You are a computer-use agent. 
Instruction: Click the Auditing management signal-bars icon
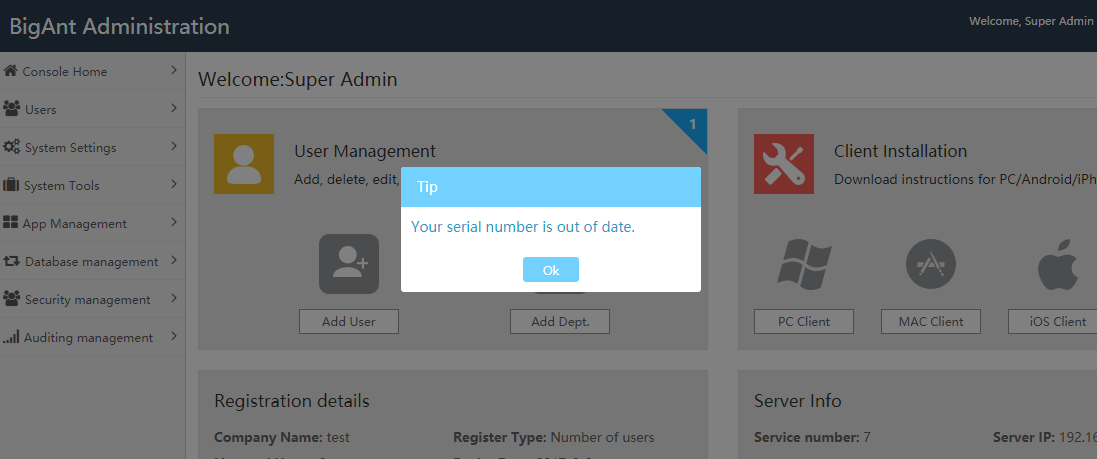click(x=10, y=337)
